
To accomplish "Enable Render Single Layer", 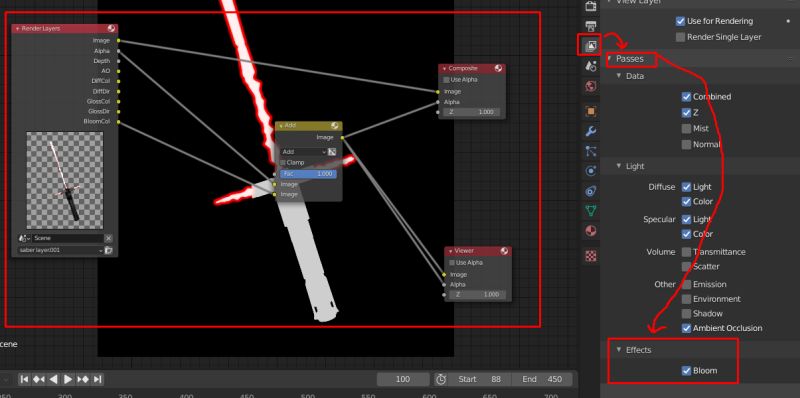I will pyautogui.click(x=680, y=37).
